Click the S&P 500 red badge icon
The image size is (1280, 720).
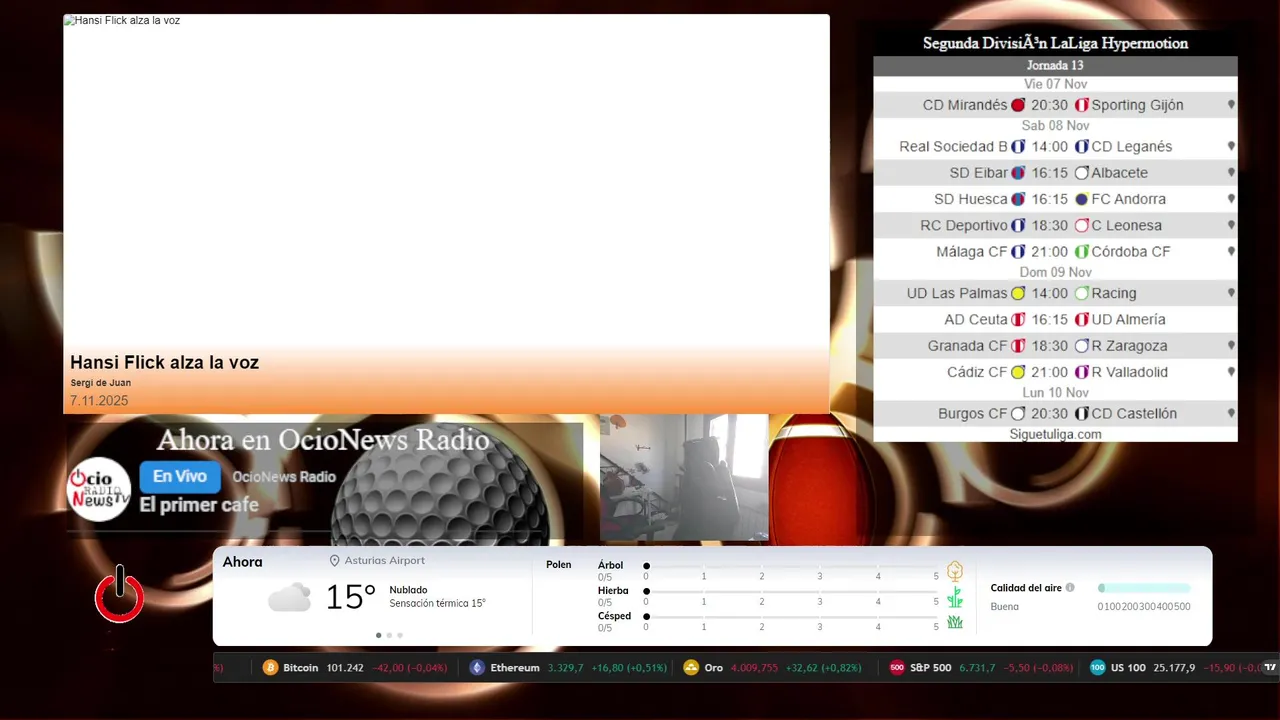(897, 668)
